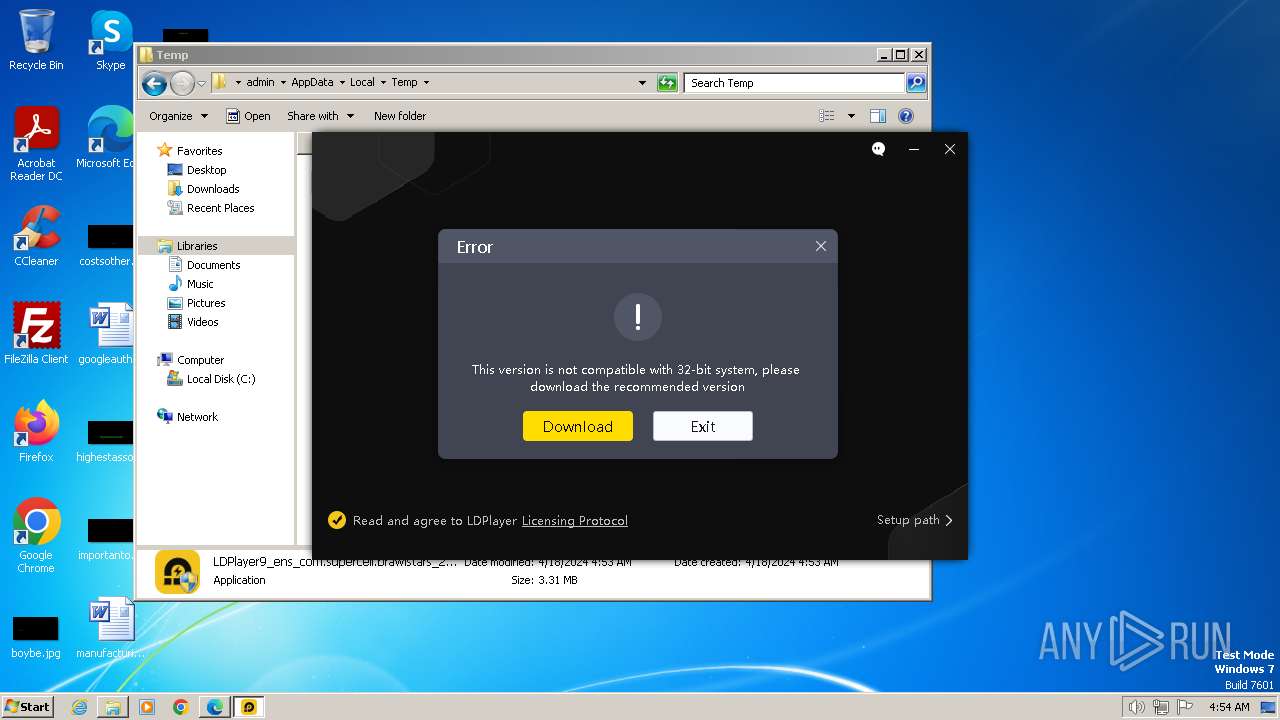1280x720 pixels.
Task: Minimize the LDPlayer installer window
Action: coord(914,149)
